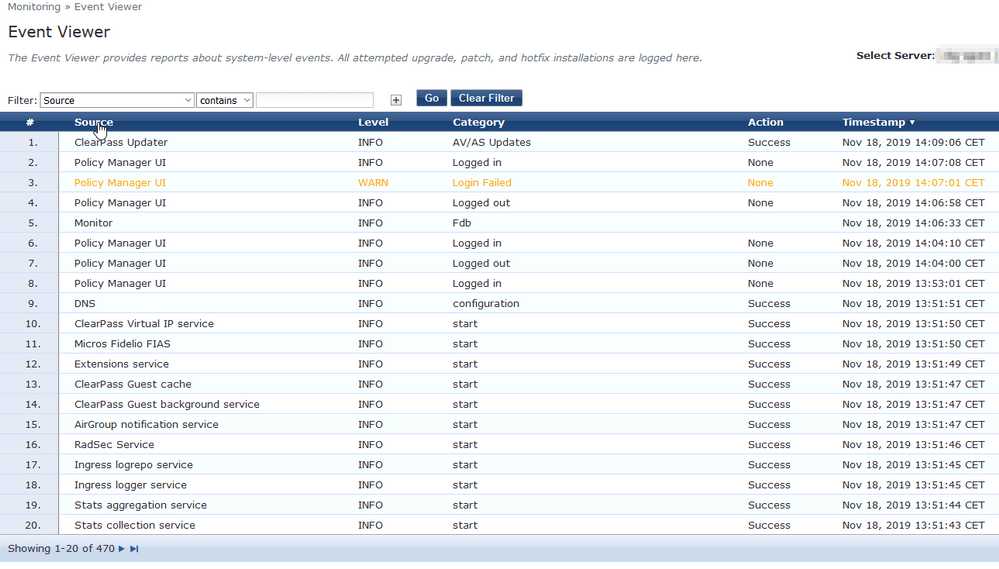Screen dimensions: 999x569
Task: Select Micros Fidelio FIAS entry
Action: (x=500, y=343)
